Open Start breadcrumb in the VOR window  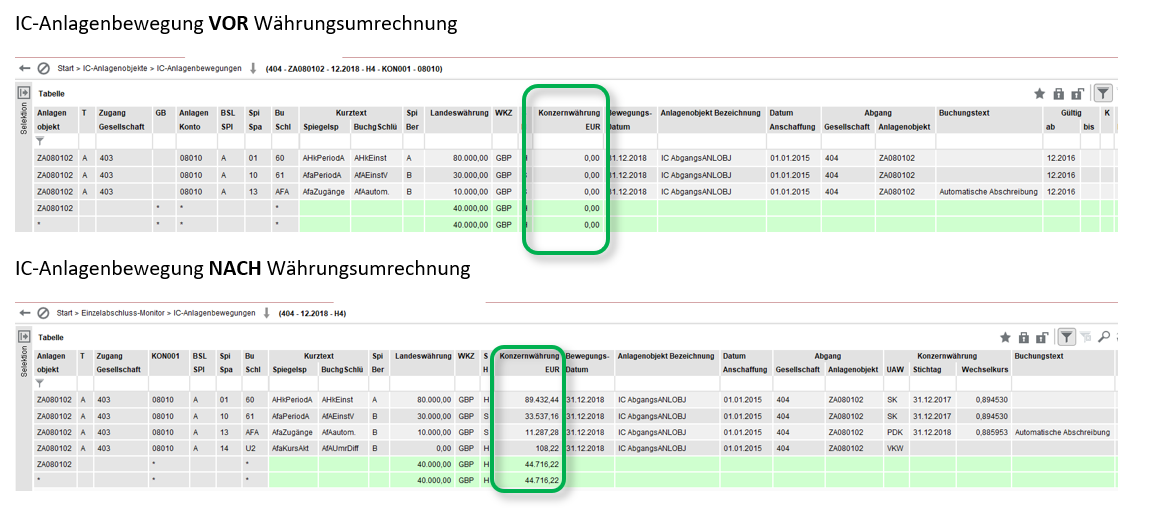click(66, 69)
